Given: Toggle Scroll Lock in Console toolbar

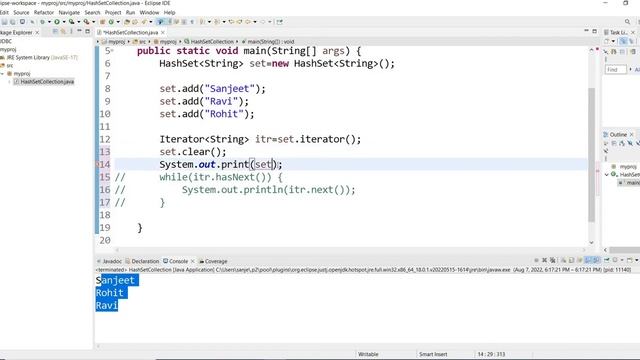Looking at the screenshot, I should [571, 260].
